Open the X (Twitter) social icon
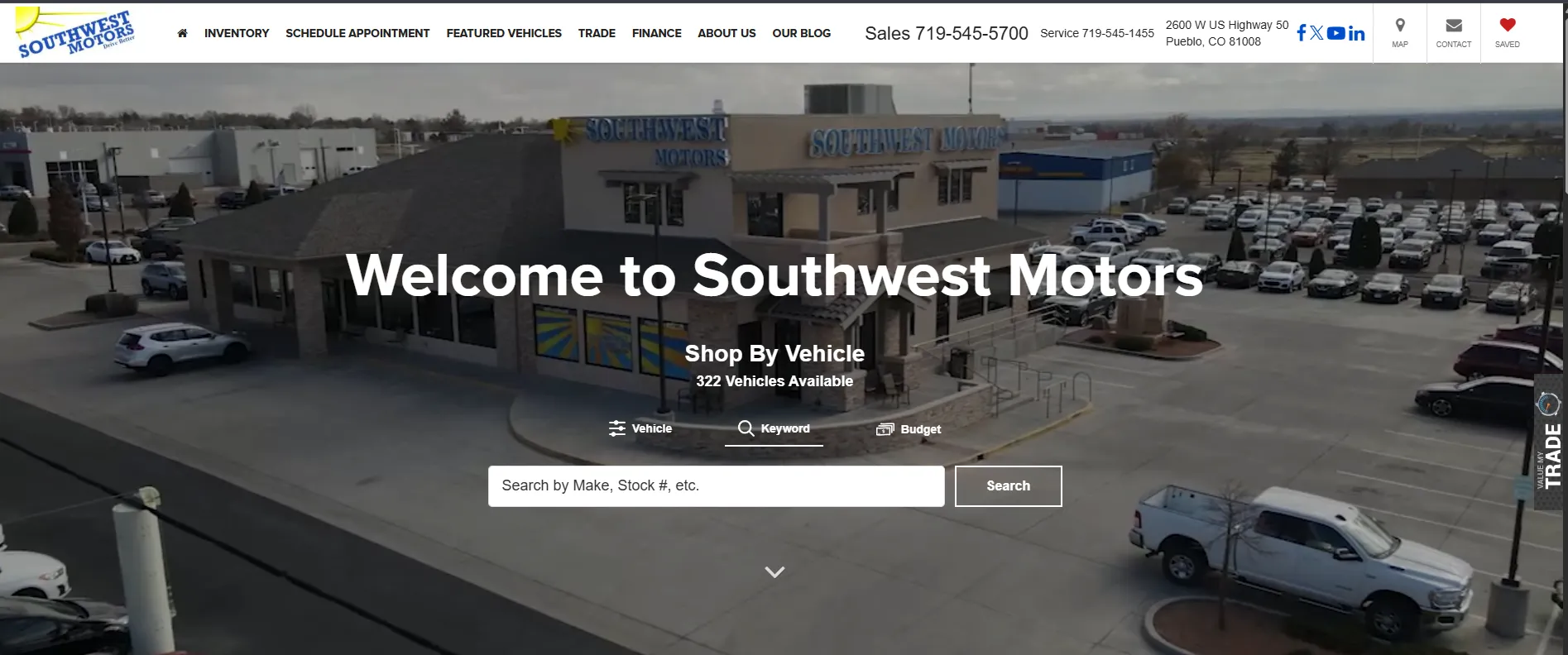The image size is (1568, 655). (x=1316, y=33)
